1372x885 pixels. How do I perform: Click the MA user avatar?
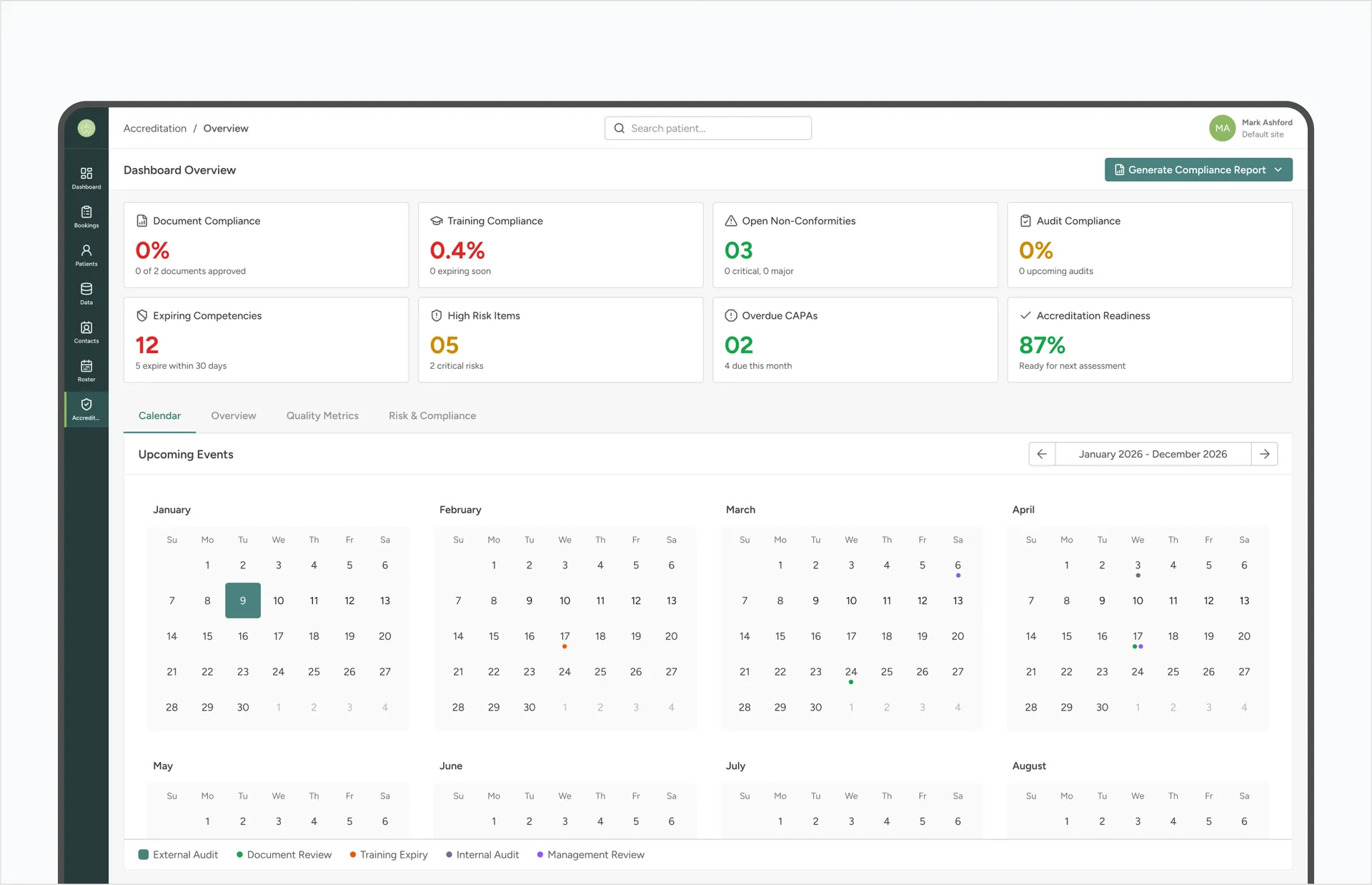[x=1222, y=128]
